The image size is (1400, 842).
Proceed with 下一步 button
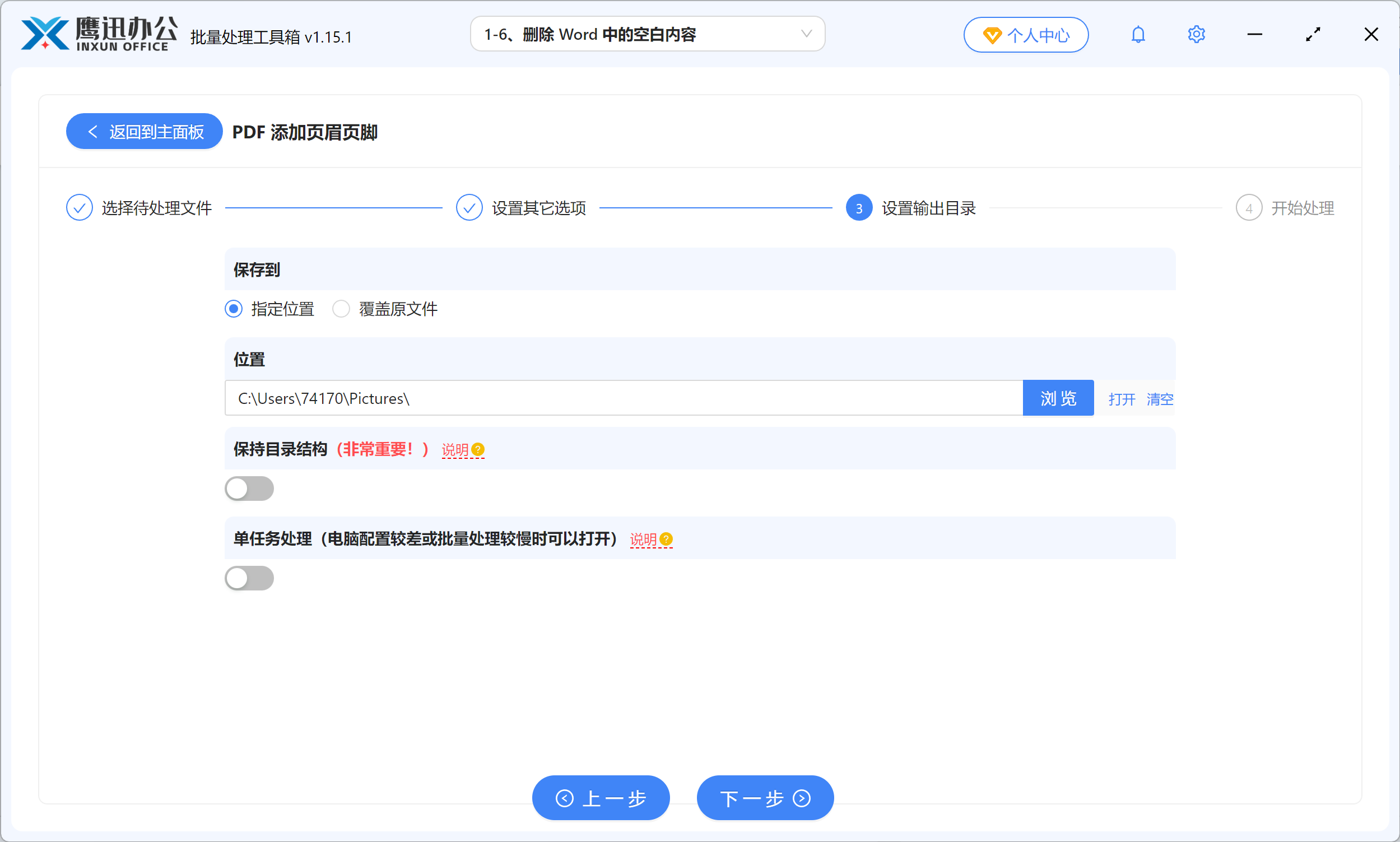[765, 798]
